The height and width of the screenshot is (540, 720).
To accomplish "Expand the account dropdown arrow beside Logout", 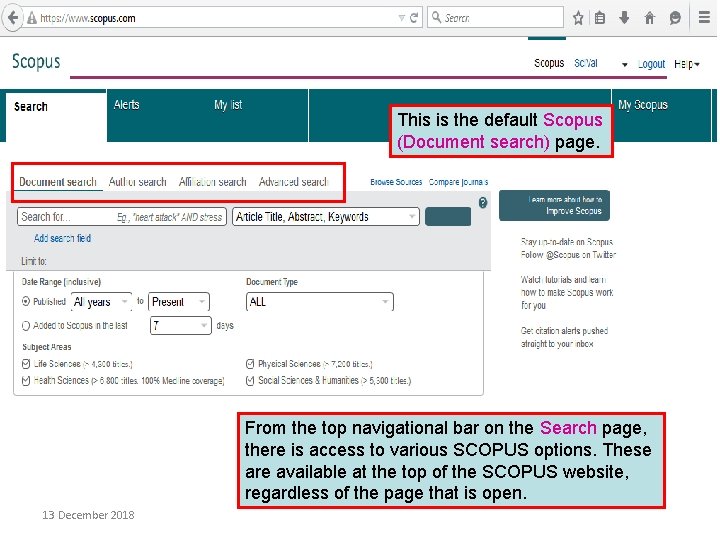I will coord(624,65).
